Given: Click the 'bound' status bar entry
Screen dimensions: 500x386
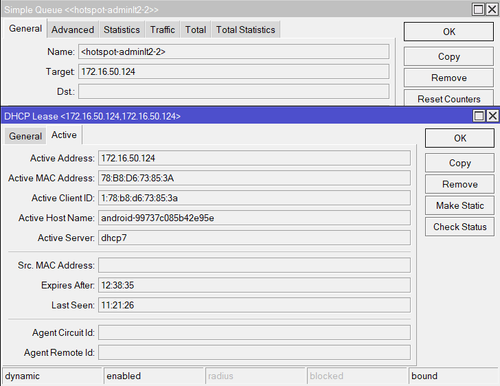Looking at the screenshot, I should point(453,376).
